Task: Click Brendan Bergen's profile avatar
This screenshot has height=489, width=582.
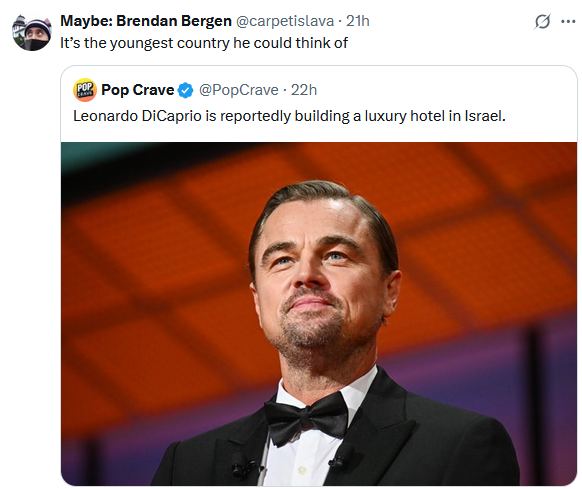Action: (32, 32)
